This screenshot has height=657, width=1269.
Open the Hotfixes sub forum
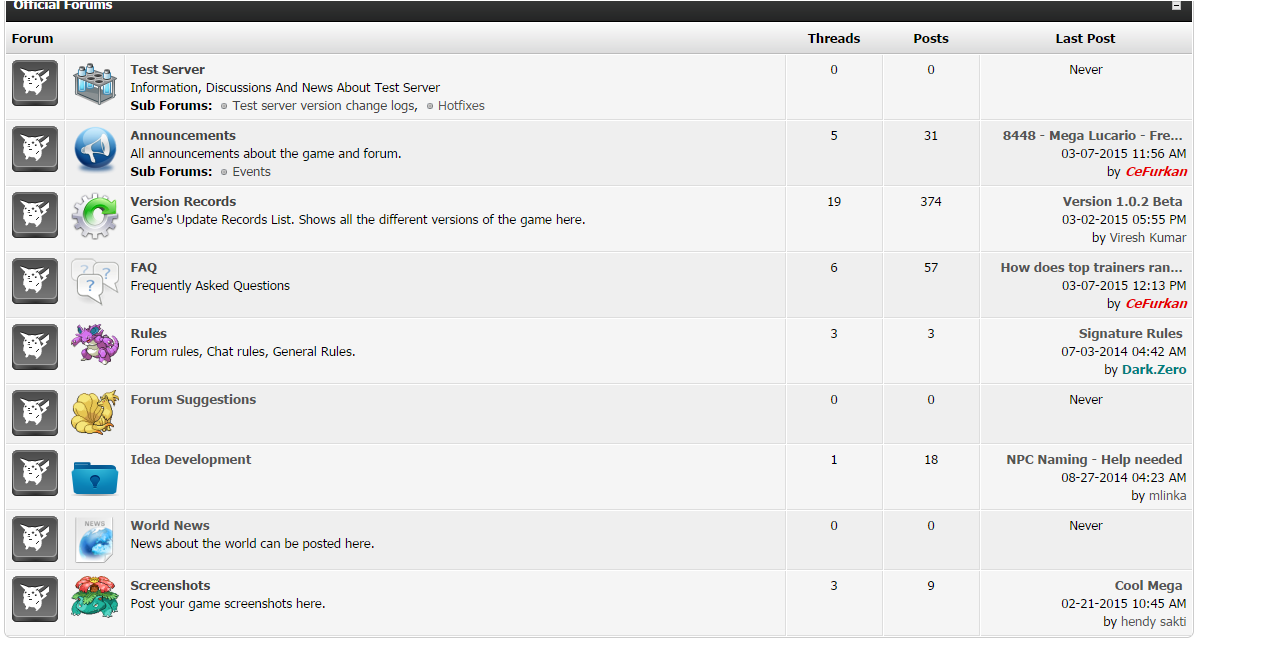[x=461, y=106]
